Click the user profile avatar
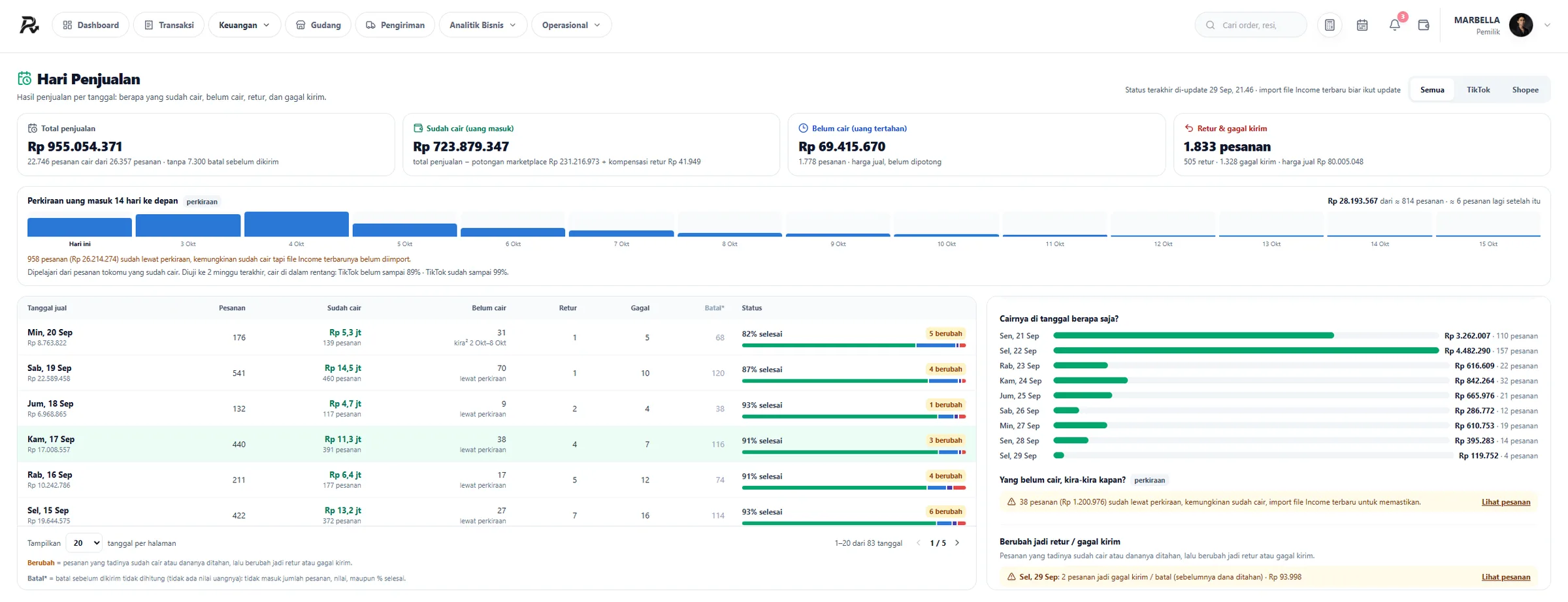1568x602 pixels. (1521, 25)
